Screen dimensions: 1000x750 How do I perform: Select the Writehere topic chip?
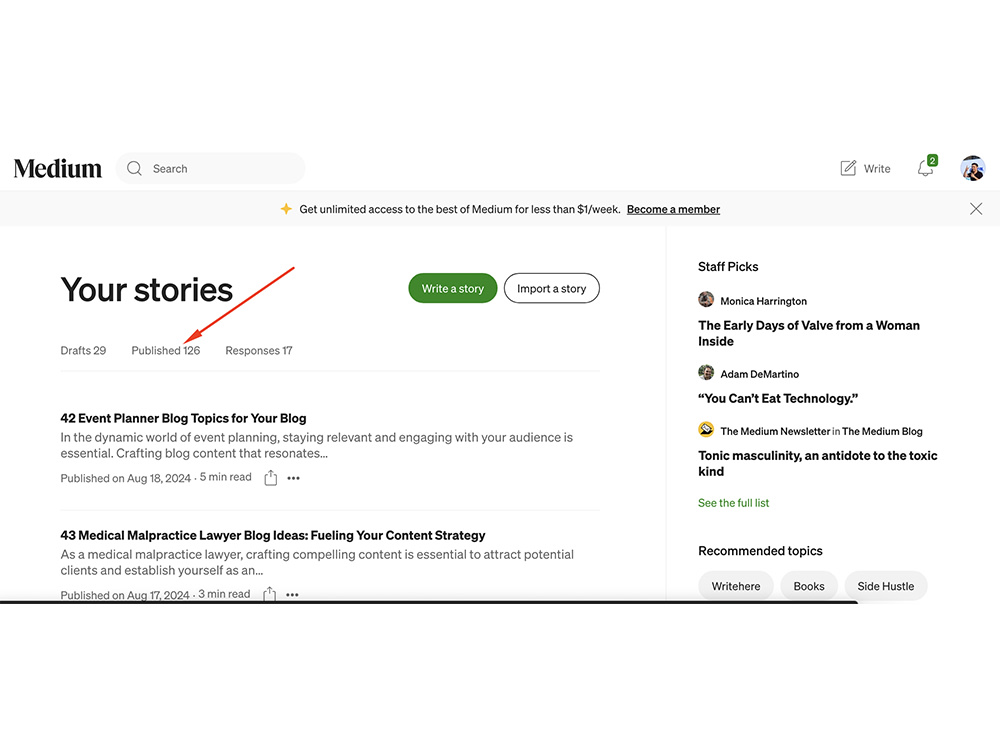click(736, 586)
